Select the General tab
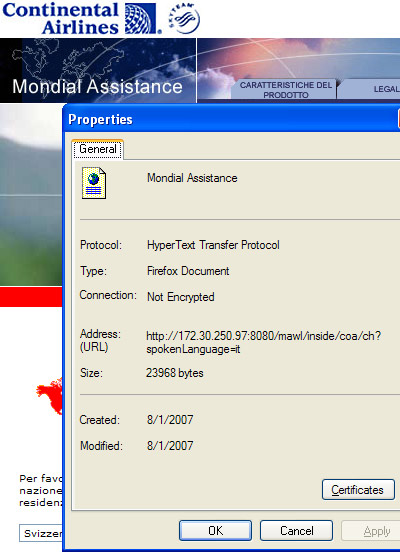This screenshot has height=560, width=400. [98, 149]
